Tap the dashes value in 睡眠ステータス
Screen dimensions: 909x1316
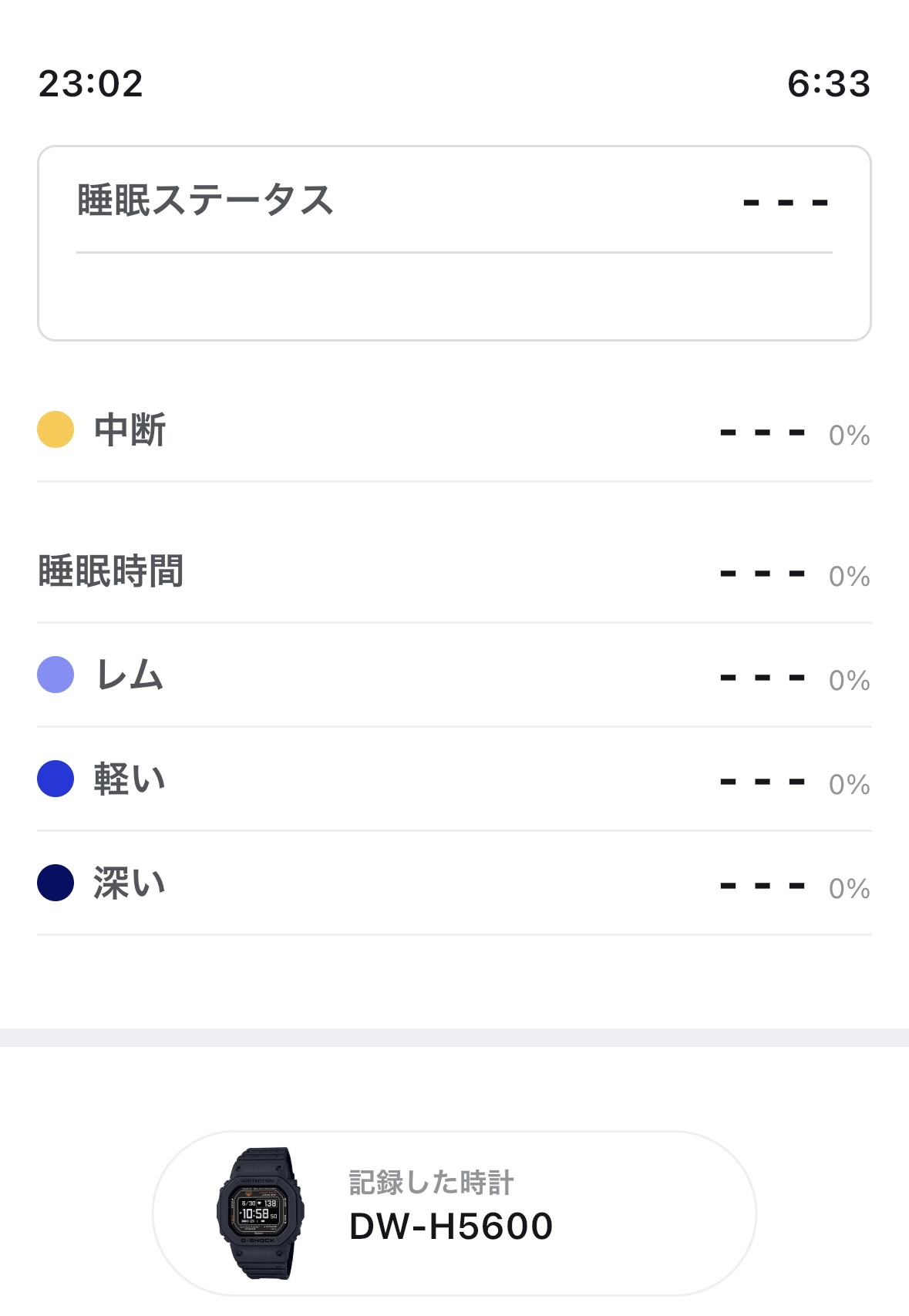coord(786,204)
